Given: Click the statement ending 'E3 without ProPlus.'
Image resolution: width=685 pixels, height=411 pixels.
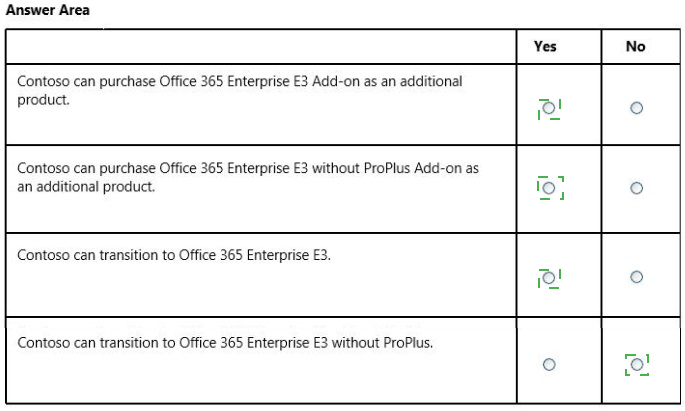Looking at the screenshot, I should (x=225, y=342).
